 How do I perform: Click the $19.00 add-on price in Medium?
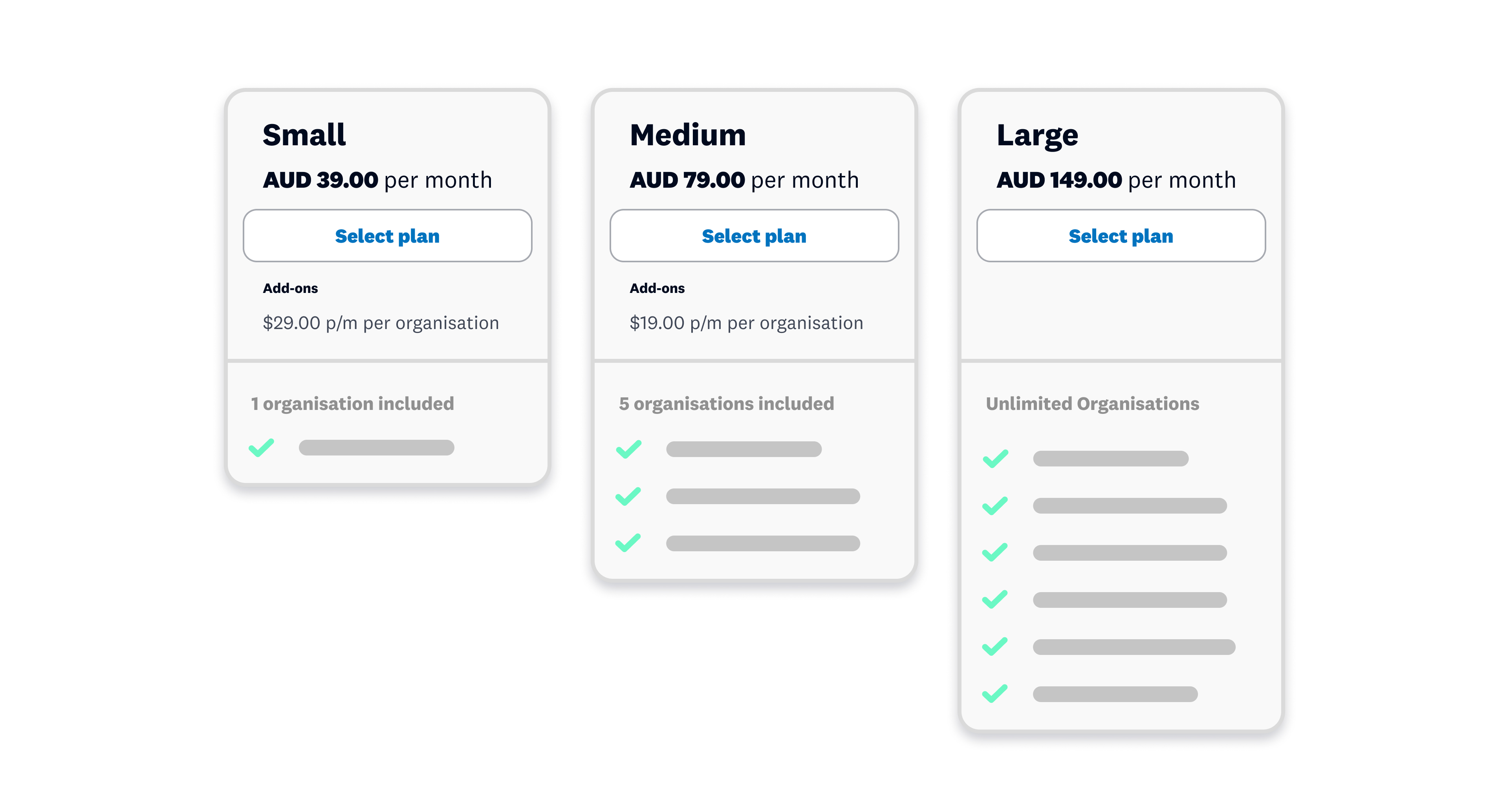coord(746,322)
